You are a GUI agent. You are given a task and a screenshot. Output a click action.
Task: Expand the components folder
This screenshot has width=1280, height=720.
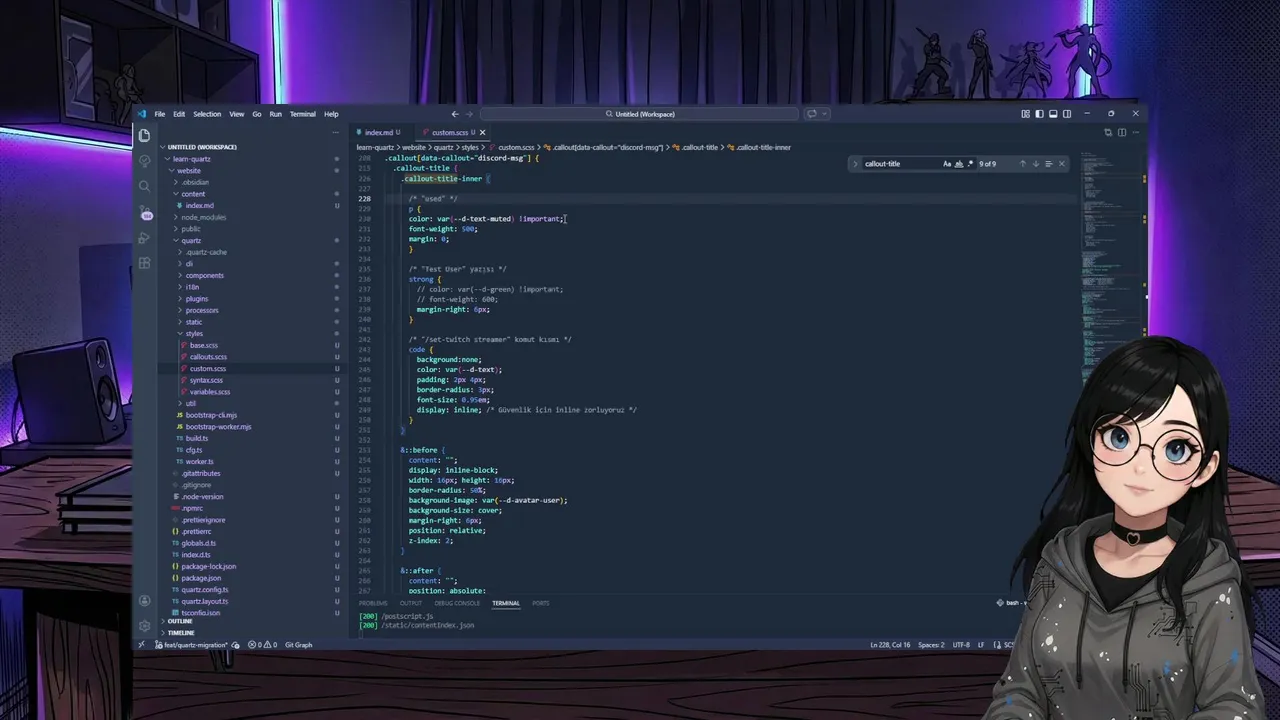tap(204, 275)
